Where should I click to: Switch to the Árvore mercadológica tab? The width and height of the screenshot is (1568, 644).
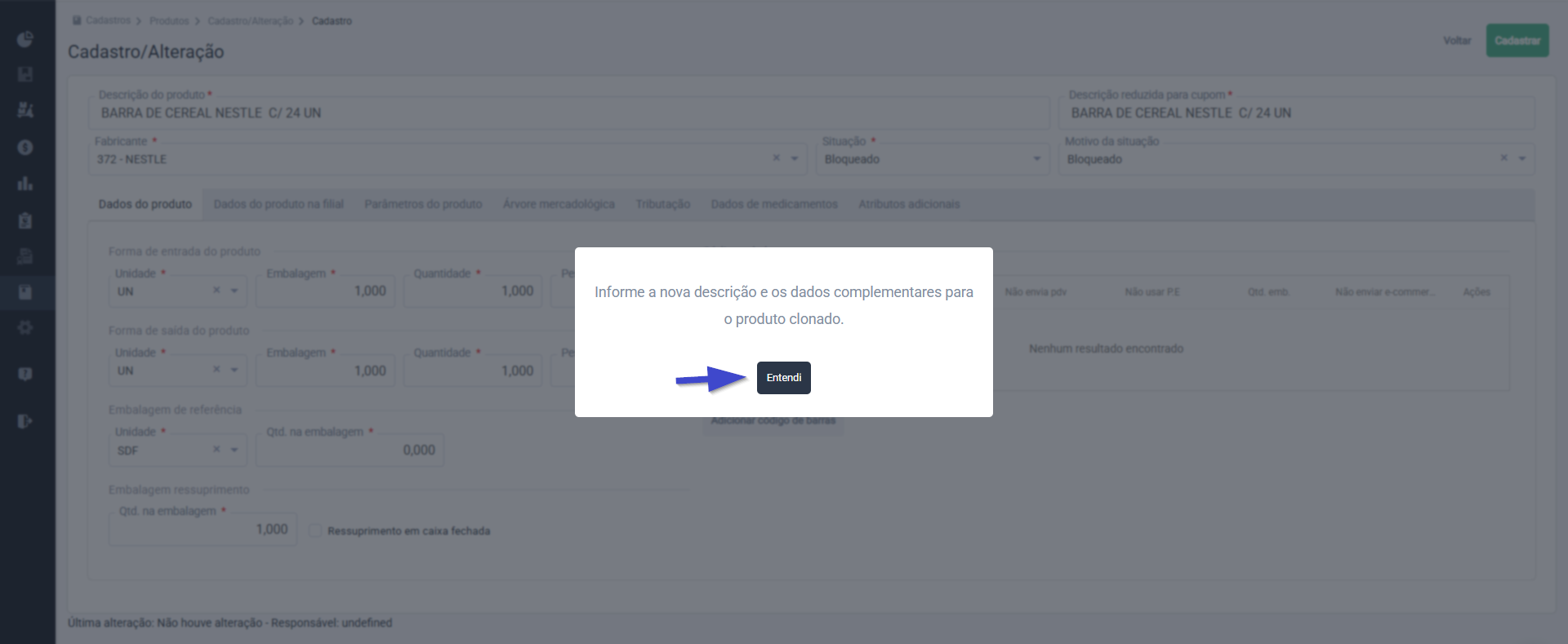tap(559, 204)
